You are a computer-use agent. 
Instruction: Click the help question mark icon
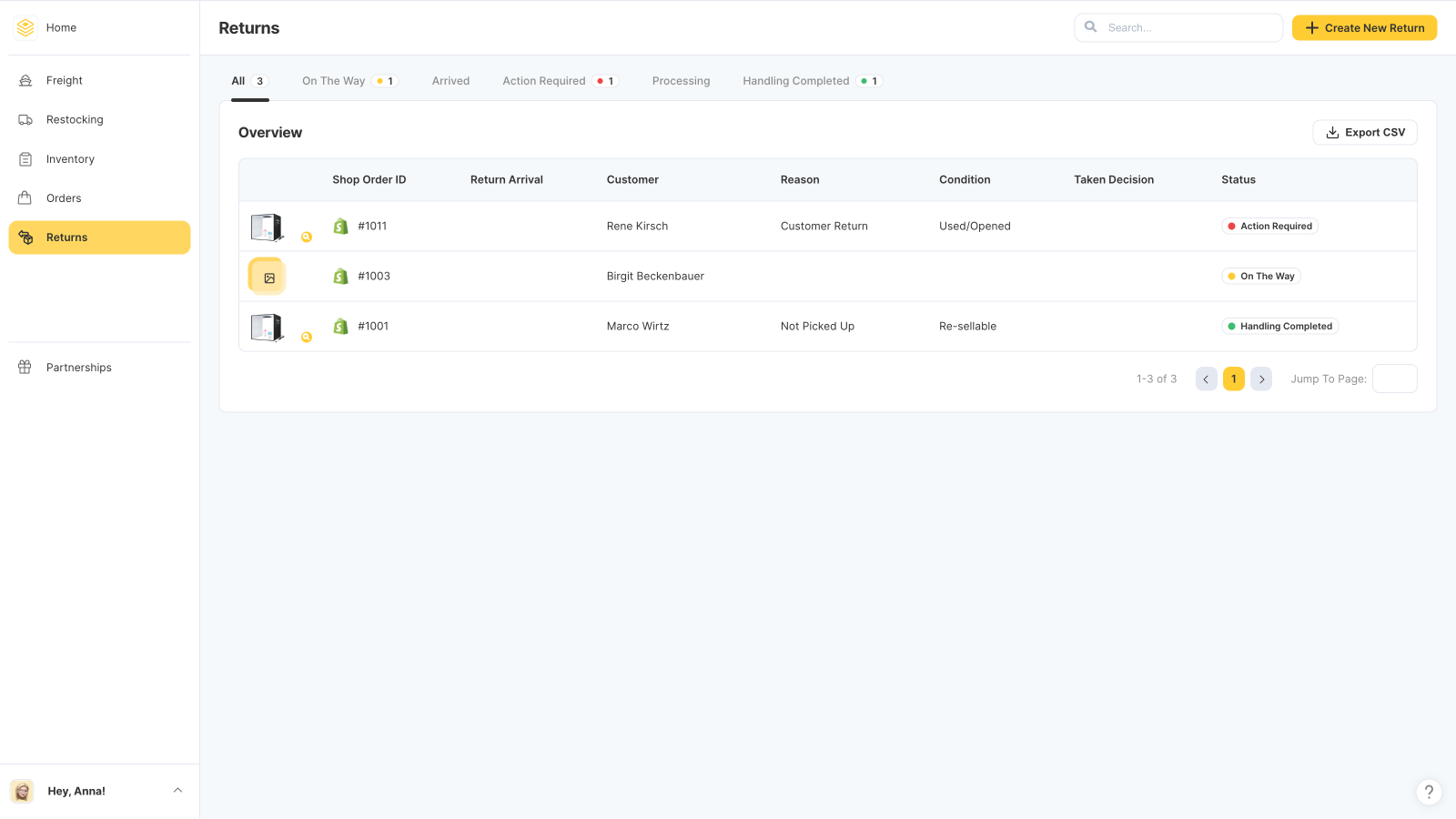click(1429, 792)
